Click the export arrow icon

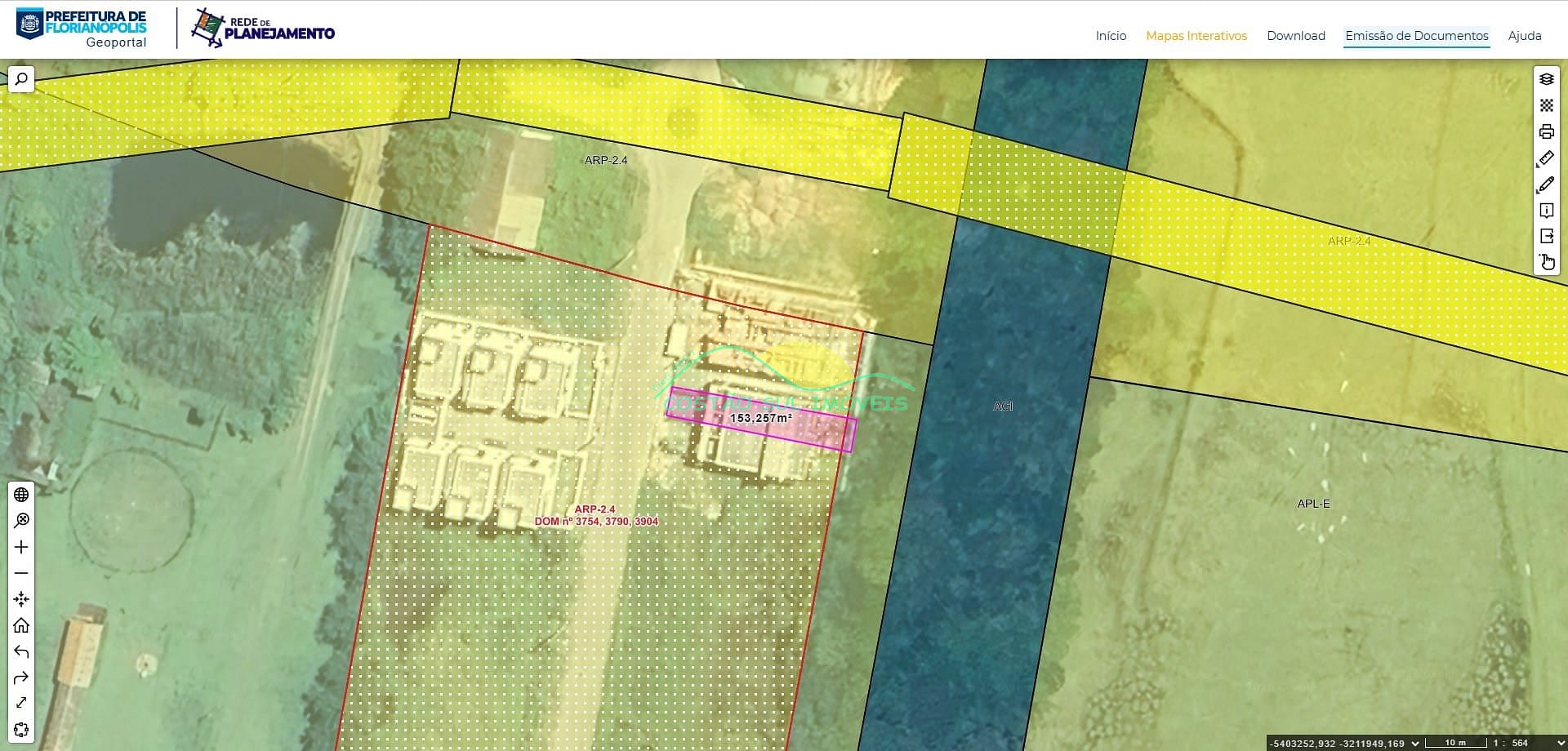click(x=1546, y=237)
